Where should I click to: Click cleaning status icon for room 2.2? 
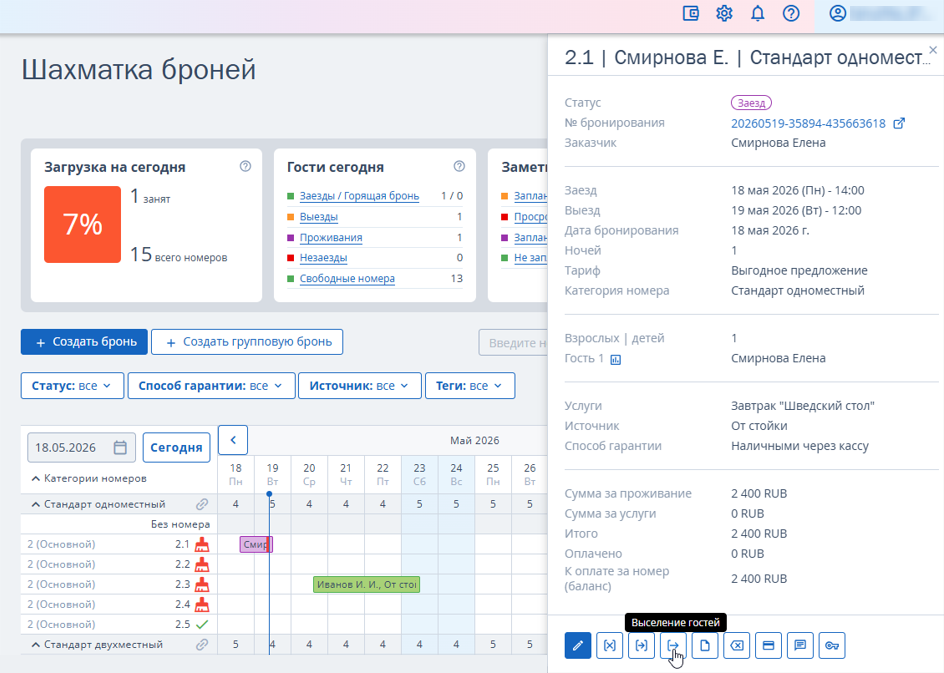pos(202,564)
